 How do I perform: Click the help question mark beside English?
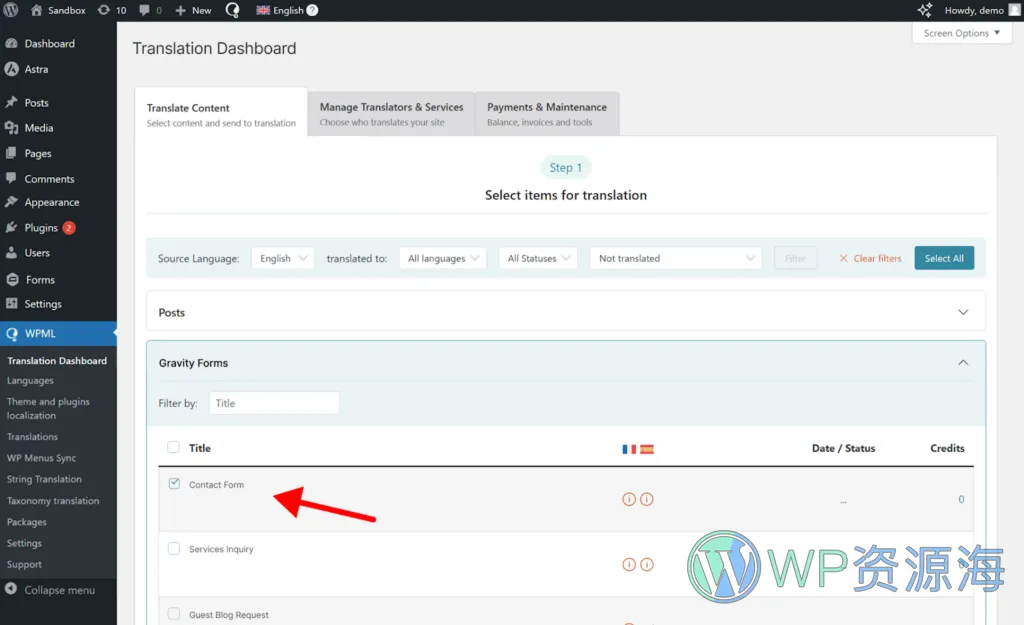tap(312, 10)
